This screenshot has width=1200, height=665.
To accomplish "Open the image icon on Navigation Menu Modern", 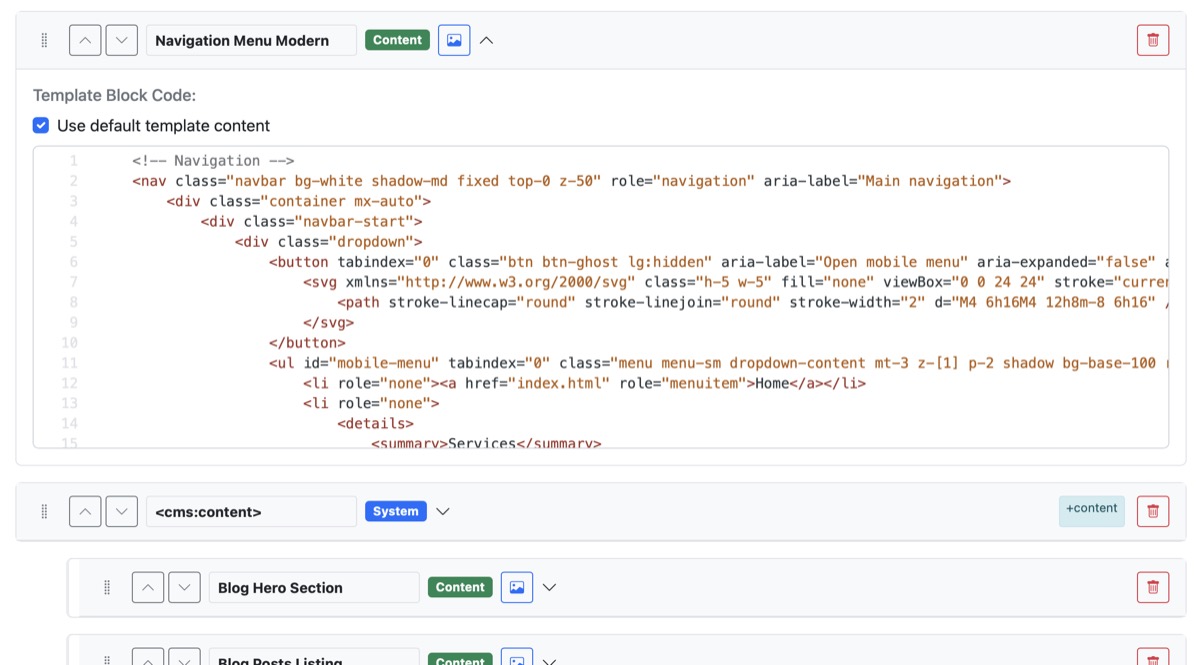I will [454, 40].
